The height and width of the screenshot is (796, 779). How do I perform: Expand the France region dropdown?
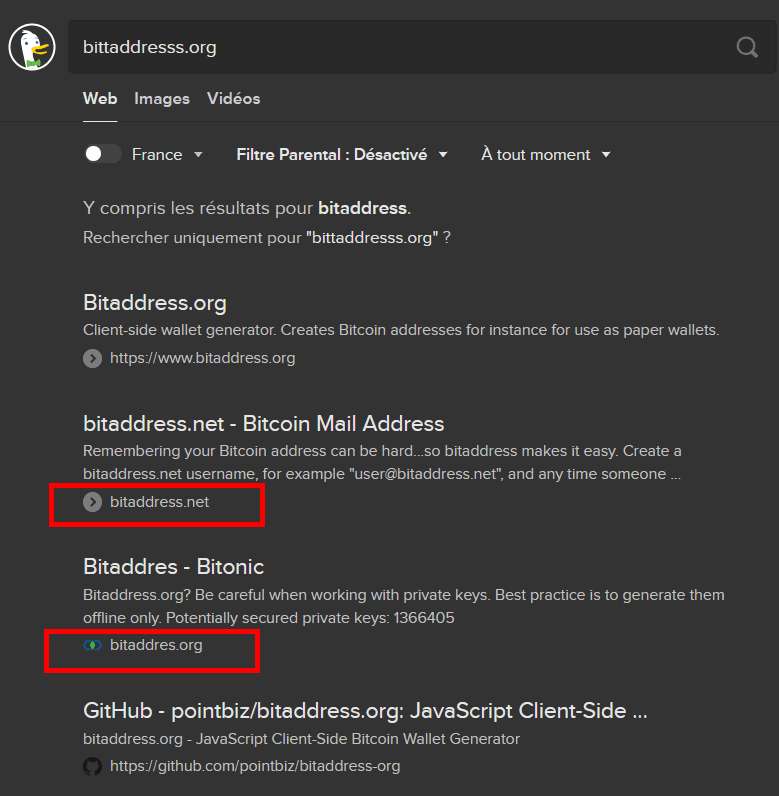click(167, 154)
